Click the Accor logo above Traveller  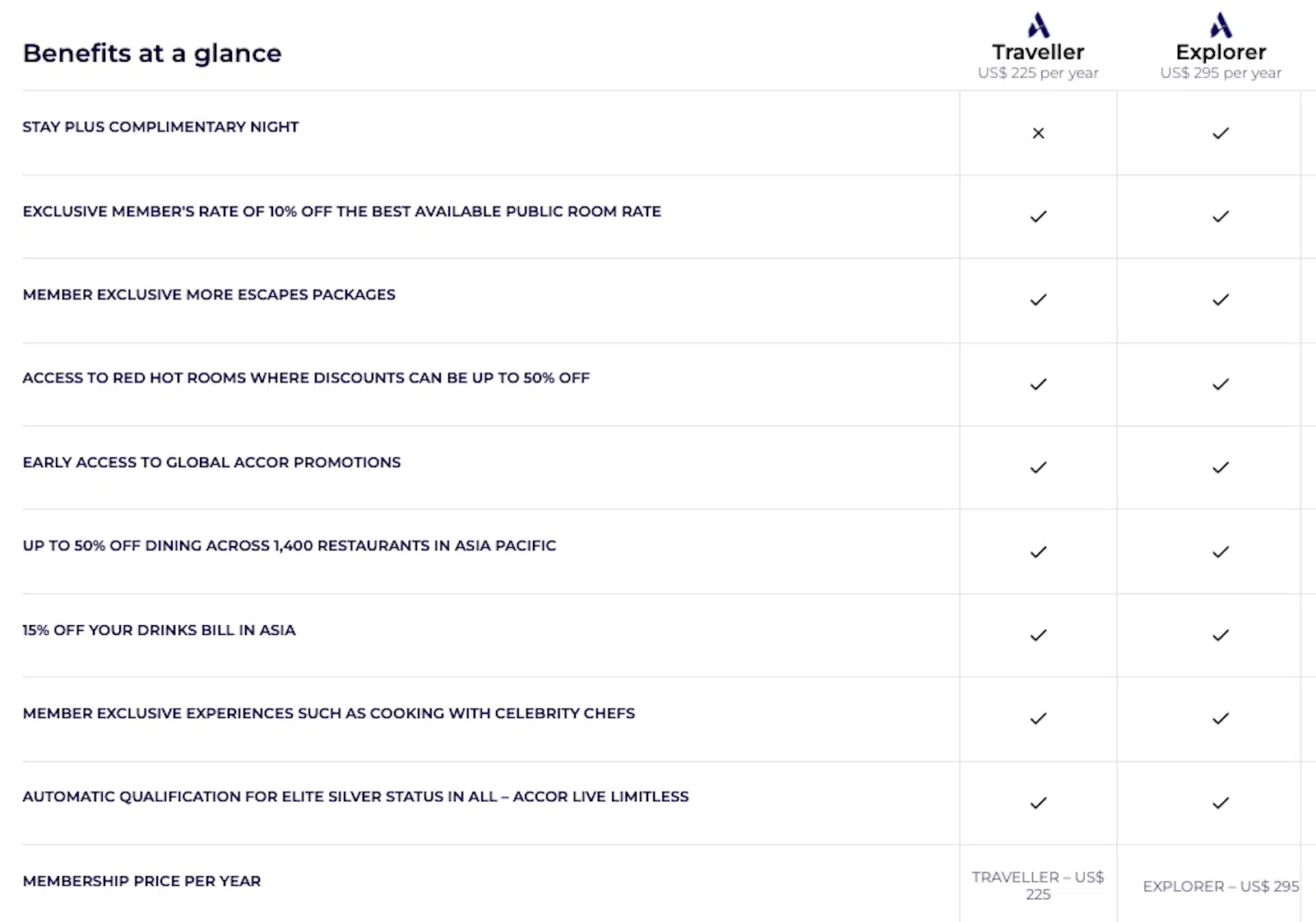coord(1038,25)
